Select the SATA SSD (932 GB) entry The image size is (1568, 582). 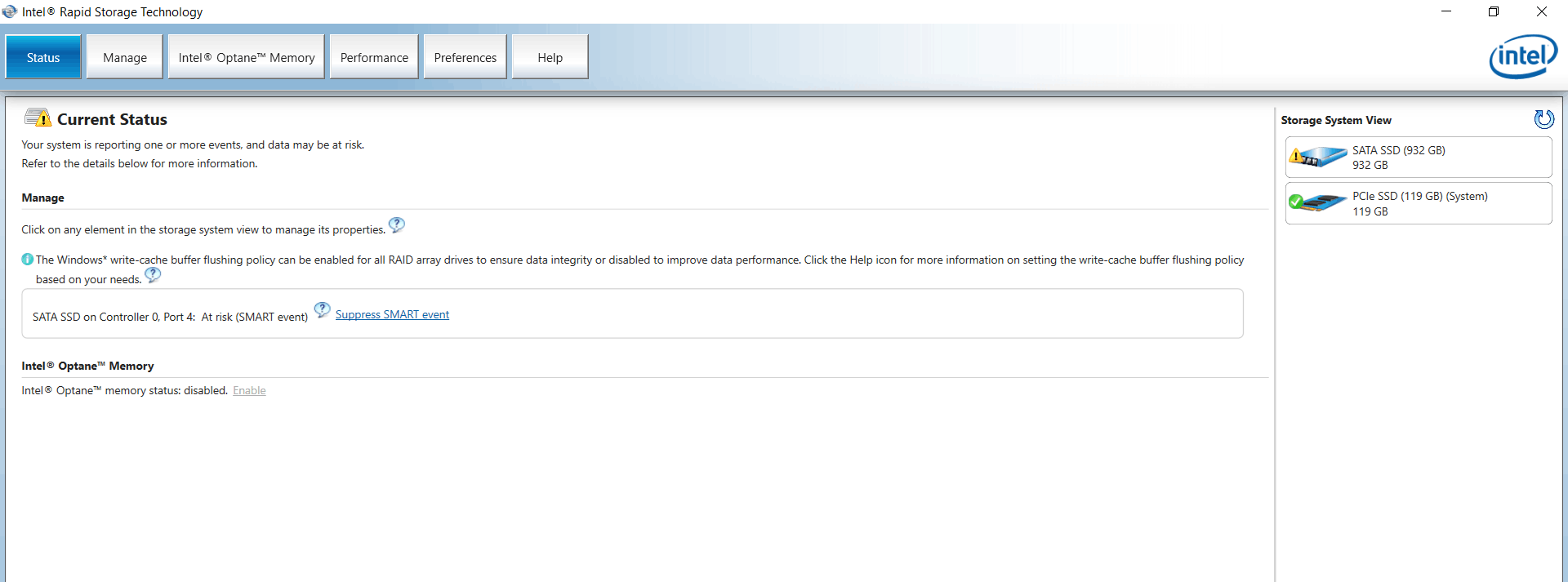point(1419,157)
